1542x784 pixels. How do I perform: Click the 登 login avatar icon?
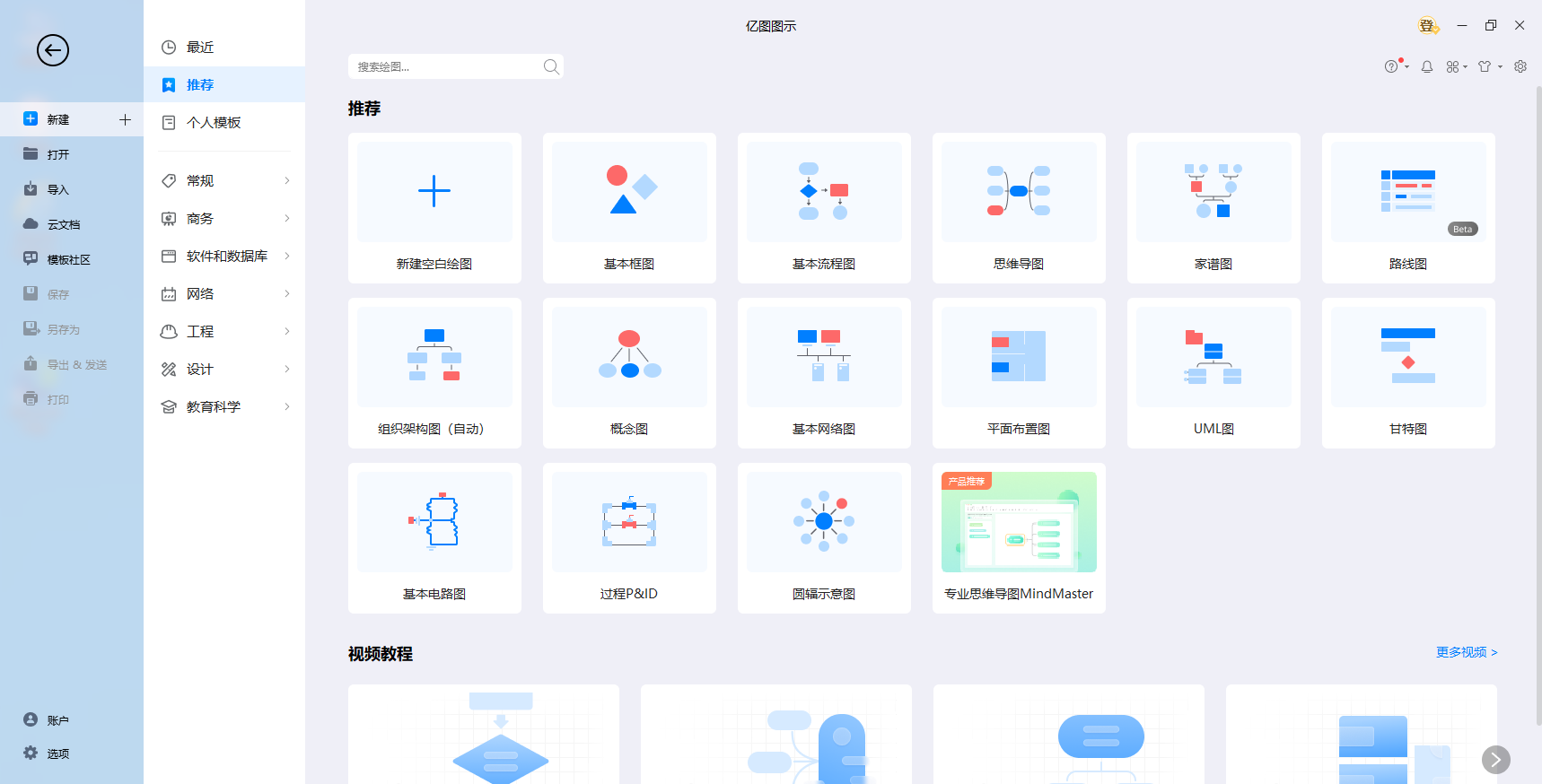(1427, 25)
